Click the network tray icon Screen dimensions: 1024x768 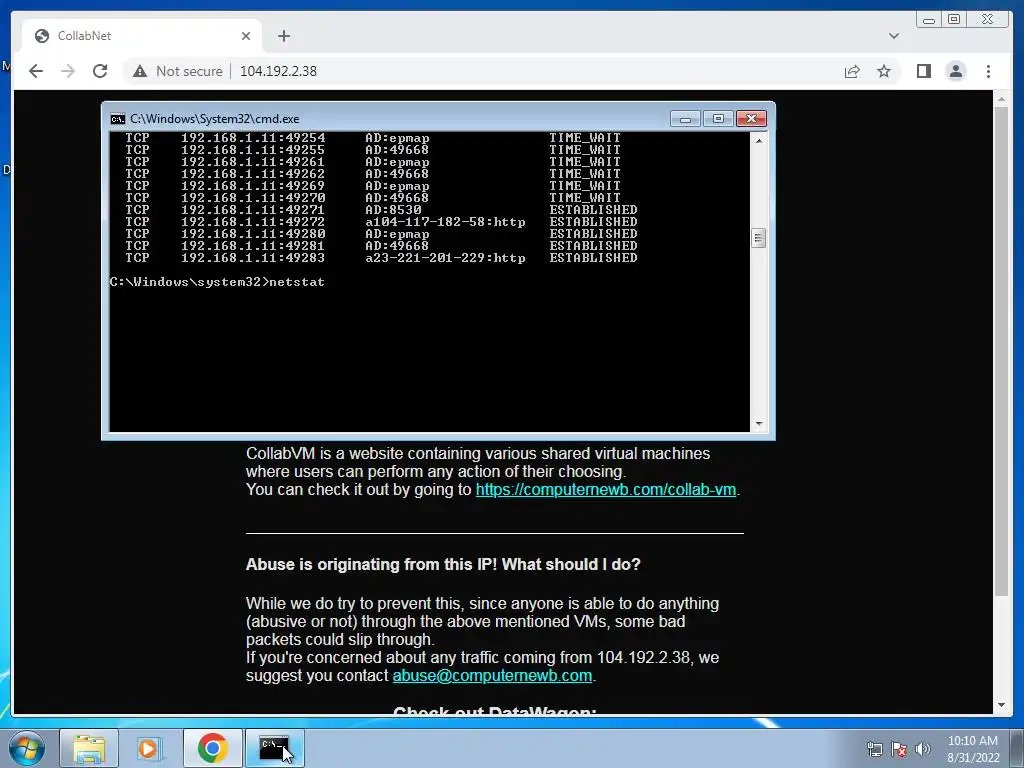coord(874,749)
